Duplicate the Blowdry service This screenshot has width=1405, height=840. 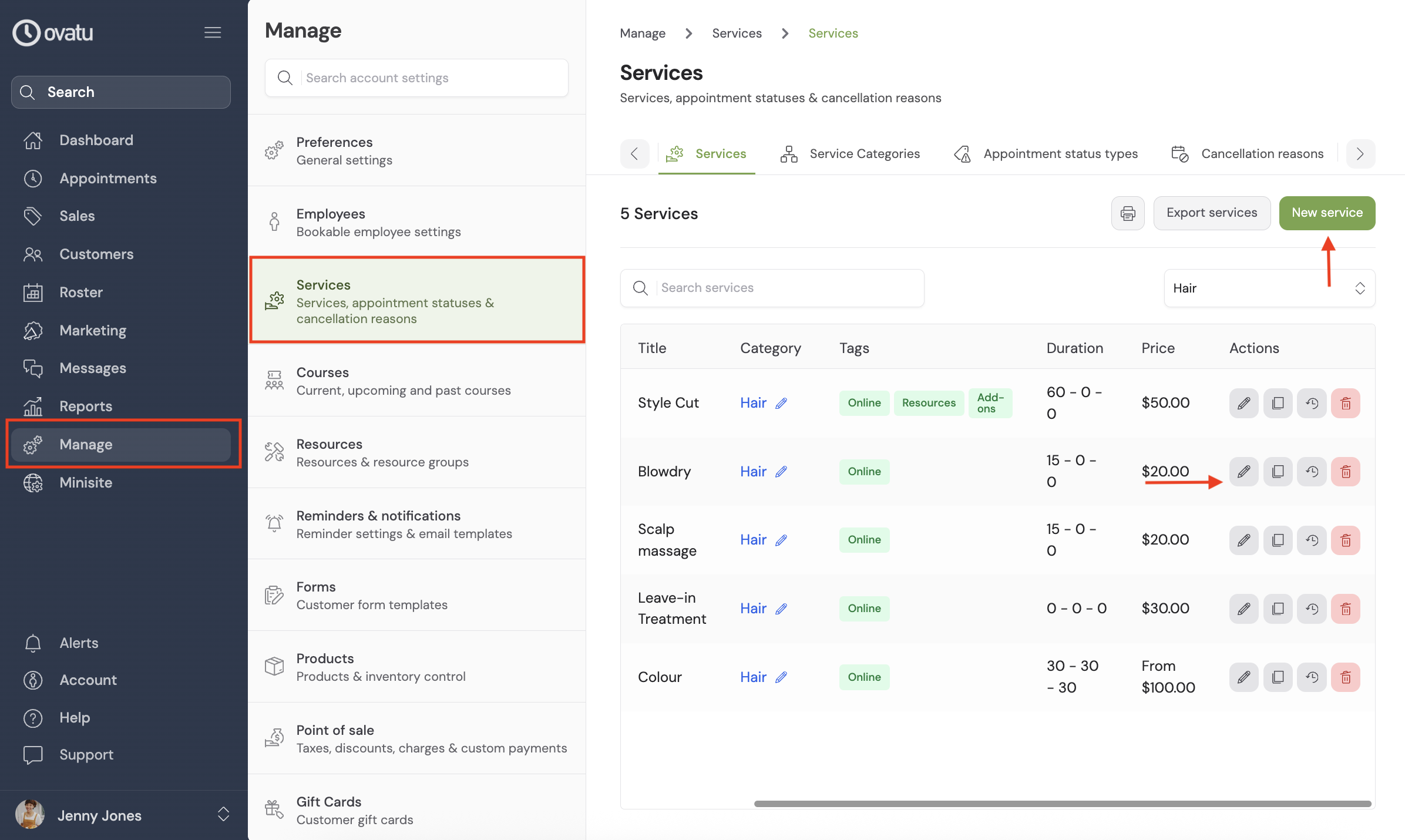pyautogui.click(x=1278, y=472)
